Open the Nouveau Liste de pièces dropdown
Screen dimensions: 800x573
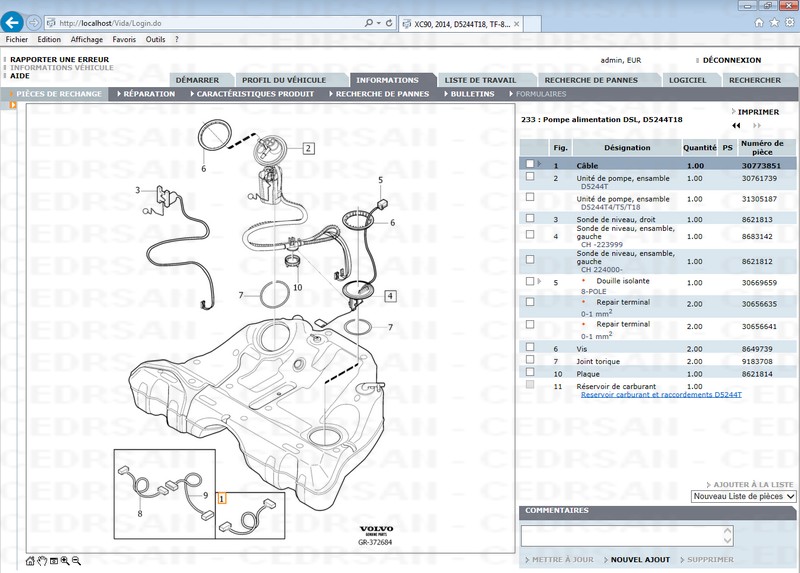pos(743,496)
